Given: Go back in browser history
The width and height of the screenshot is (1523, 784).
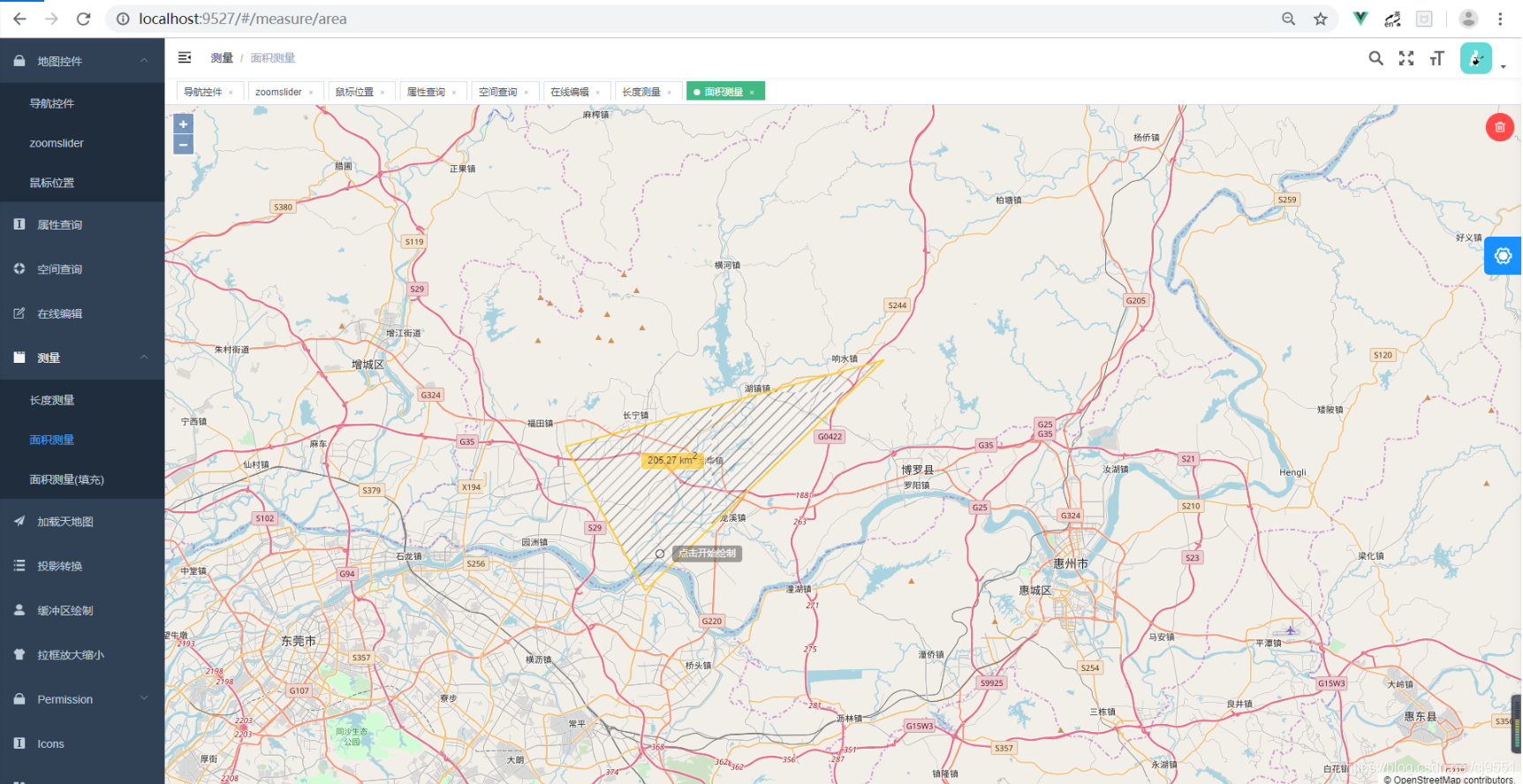Looking at the screenshot, I should pyautogui.click(x=19, y=19).
